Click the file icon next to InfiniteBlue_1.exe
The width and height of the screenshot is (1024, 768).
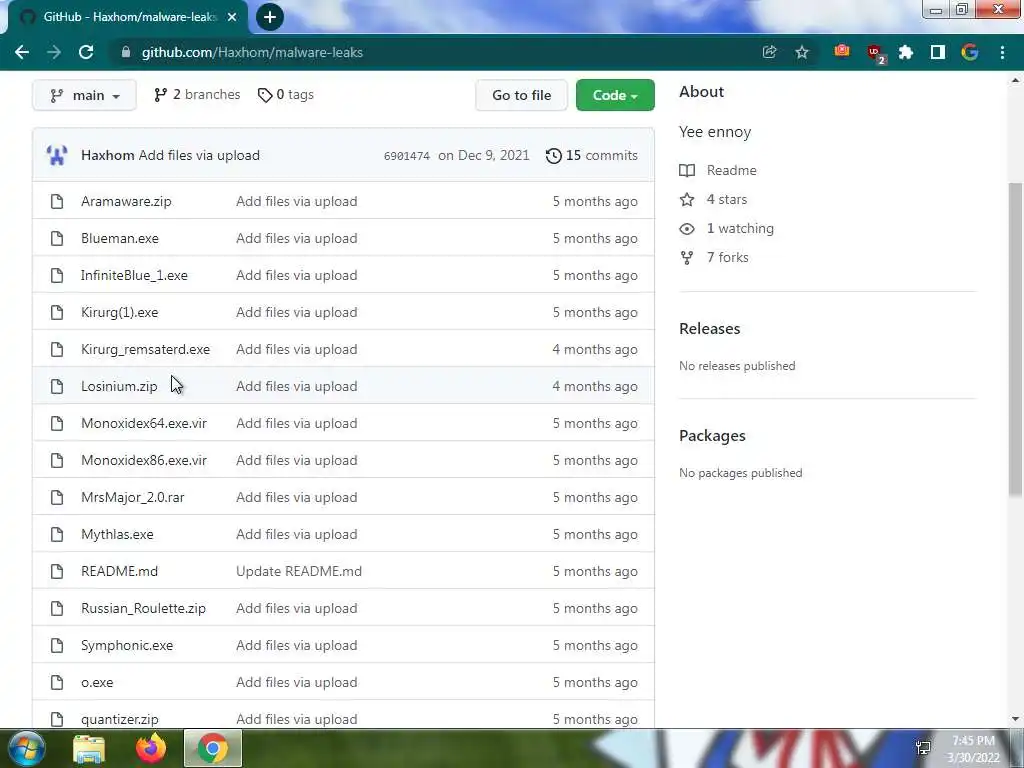pyautogui.click(x=57, y=276)
